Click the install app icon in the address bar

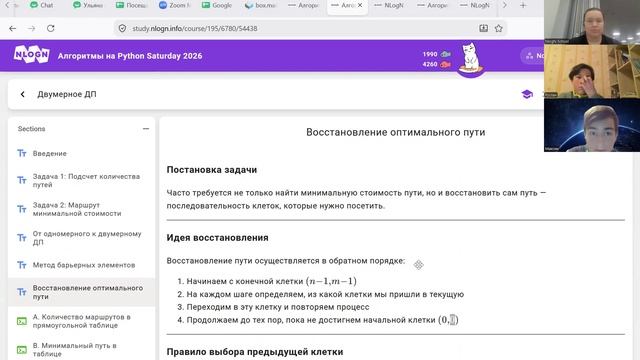coord(483,28)
